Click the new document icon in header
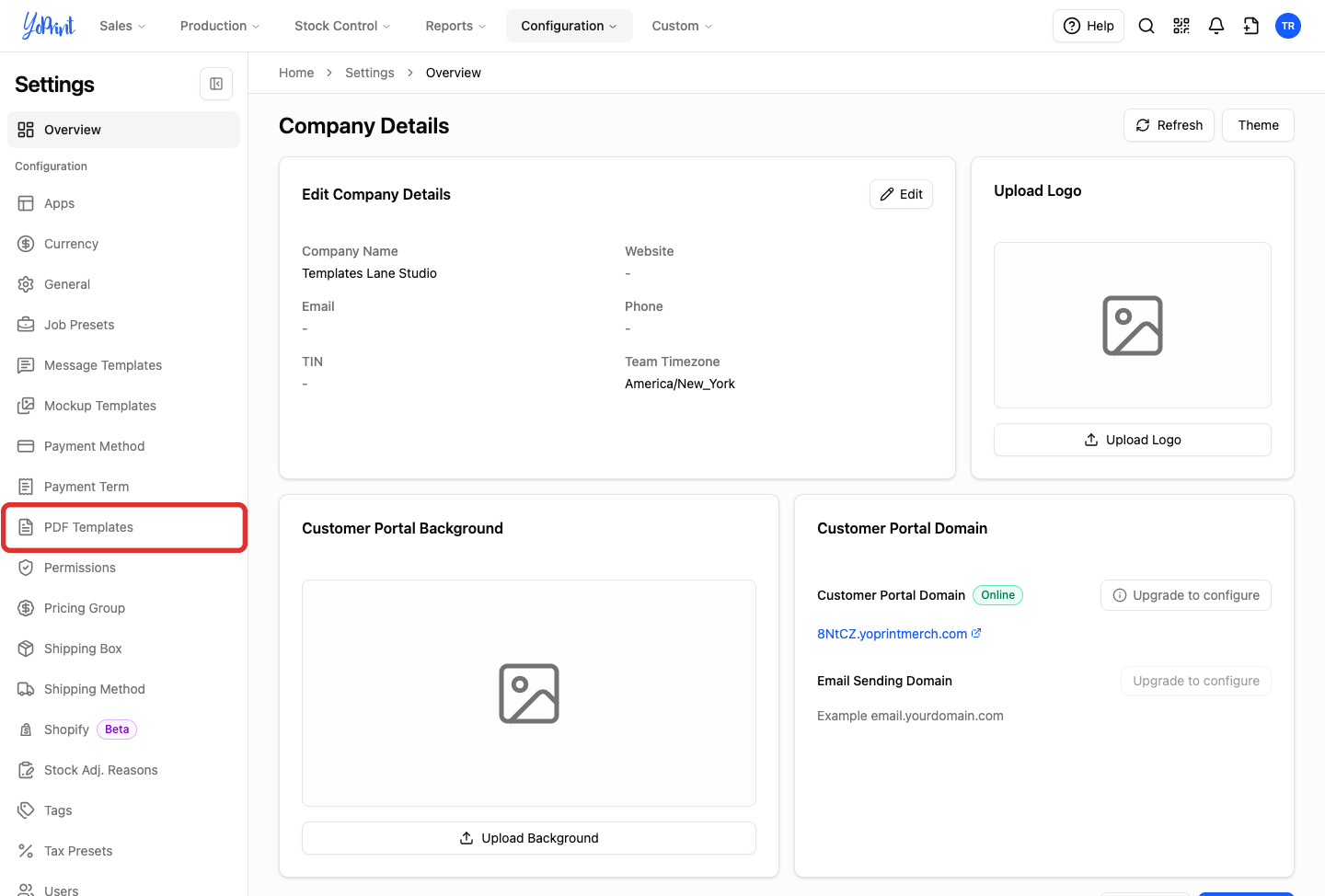The width and height of the screenshot is (1325, 896). (x=1251, y=26)
